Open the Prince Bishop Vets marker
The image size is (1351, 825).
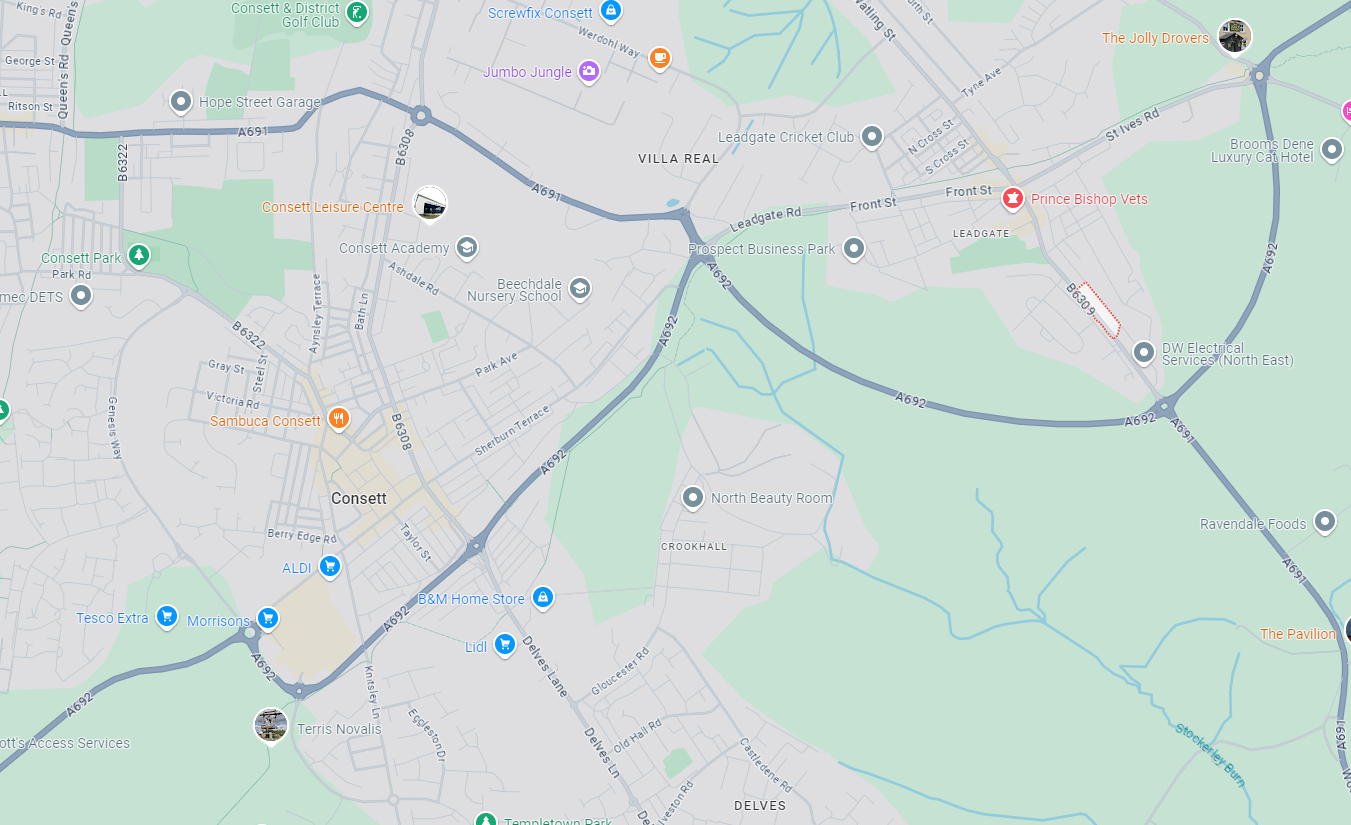pos(1013,198)
